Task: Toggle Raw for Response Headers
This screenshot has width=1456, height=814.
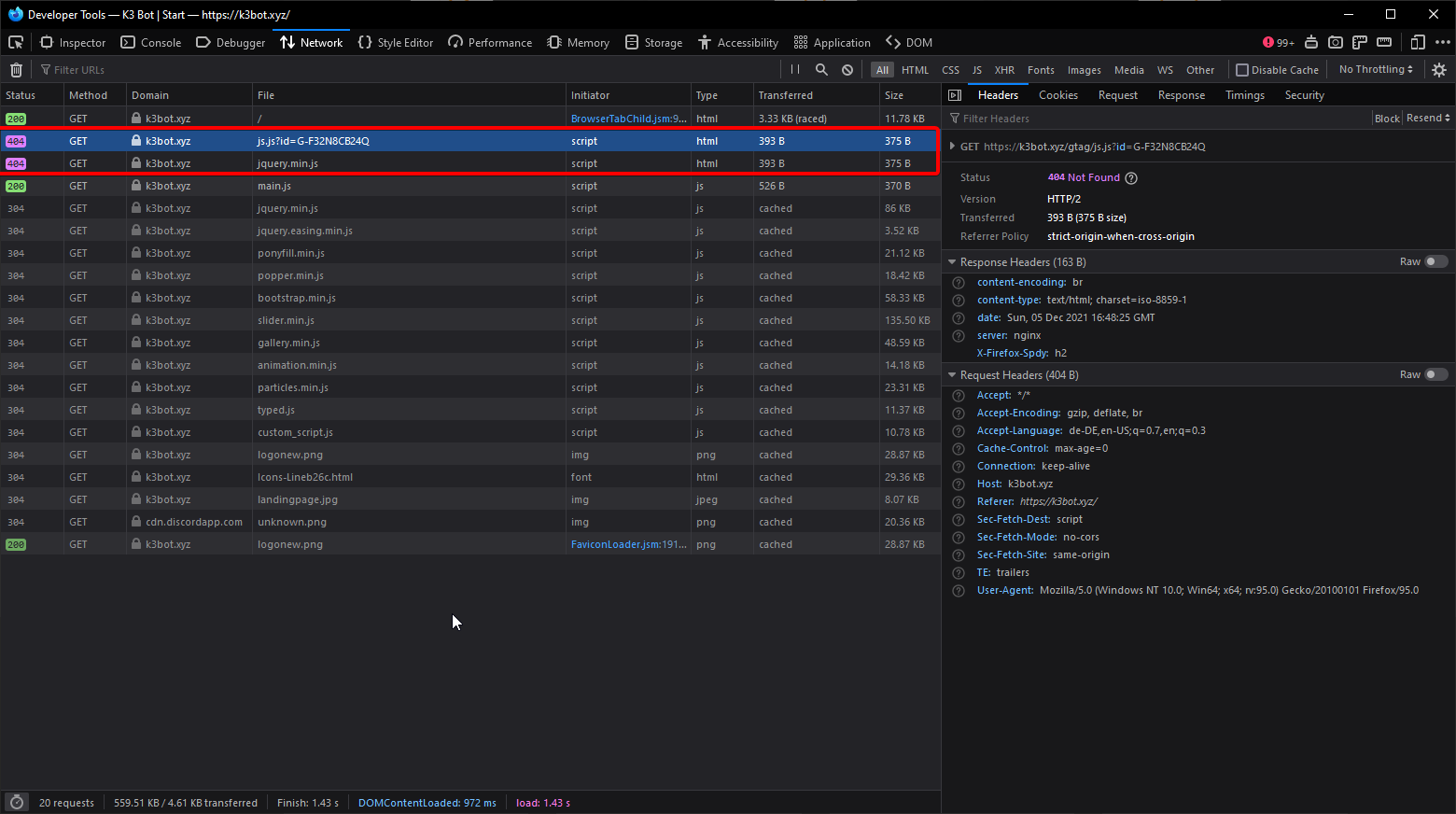Action: pos(1436,261)
